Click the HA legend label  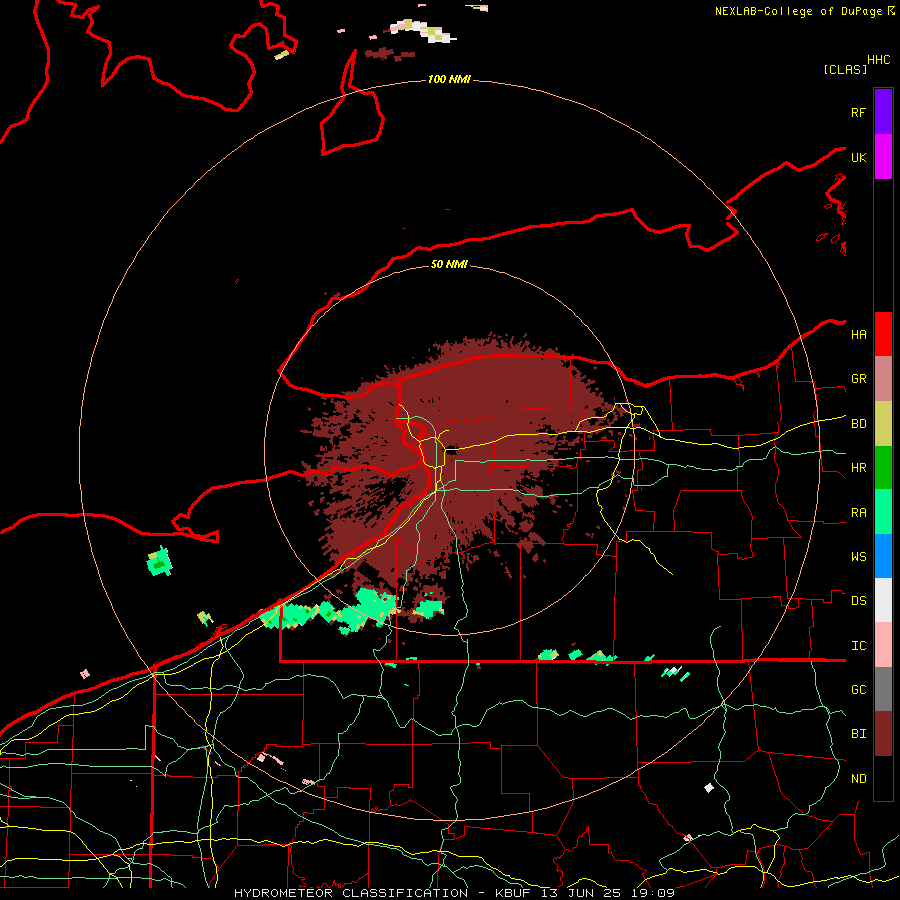(859, 335)
